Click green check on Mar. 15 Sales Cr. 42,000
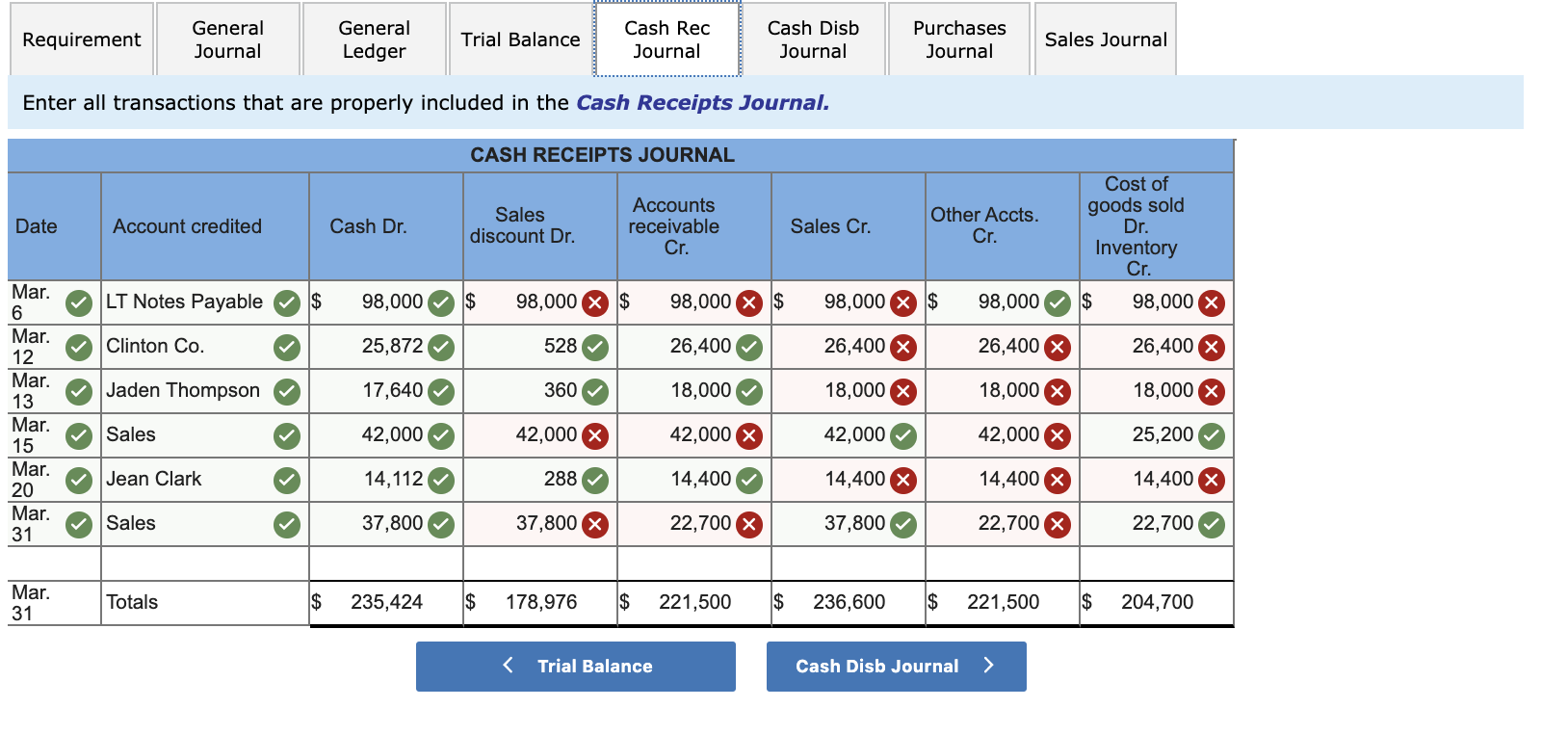The width and height of the screenshot is (1568, 734). (903, 436)
